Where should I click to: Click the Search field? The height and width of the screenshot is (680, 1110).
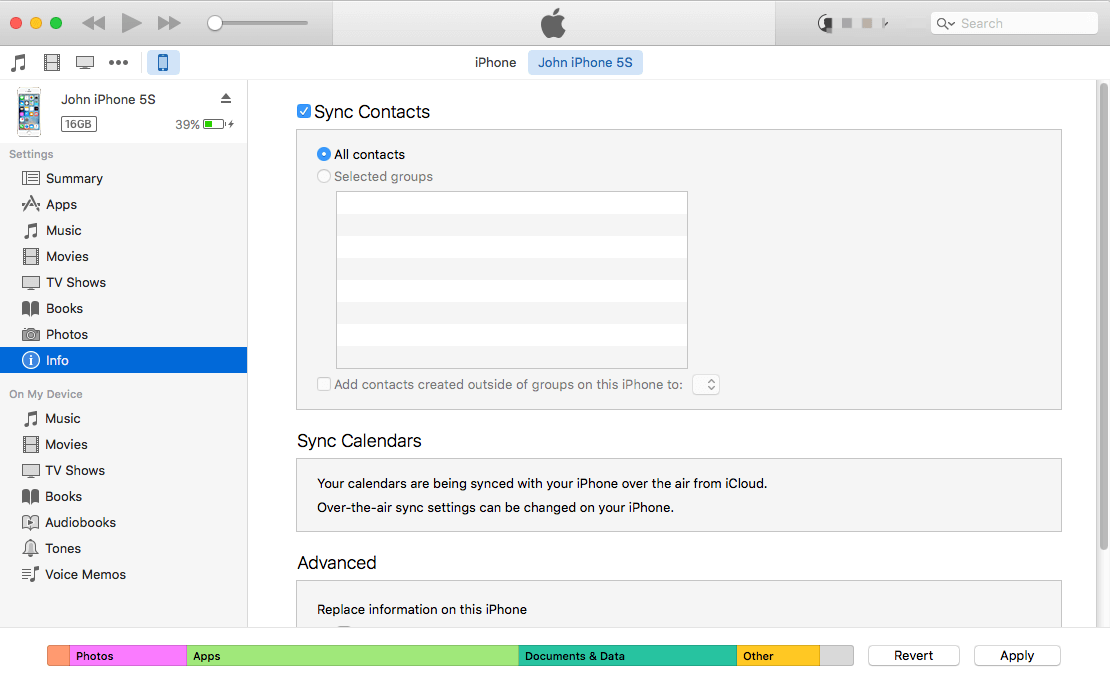click(x=1014, y=23)
